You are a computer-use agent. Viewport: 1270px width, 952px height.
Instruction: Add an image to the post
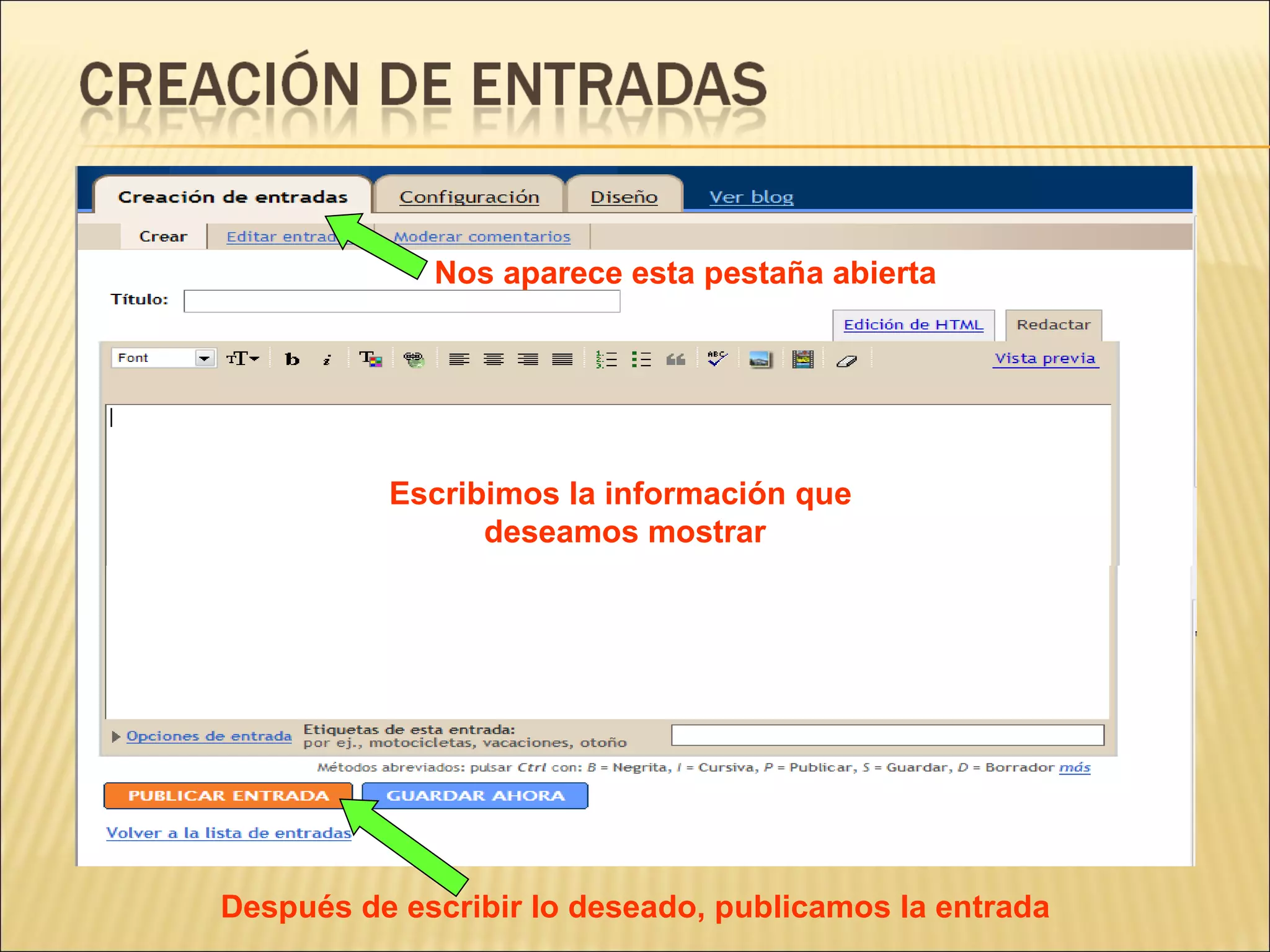[x=760, y=359]
